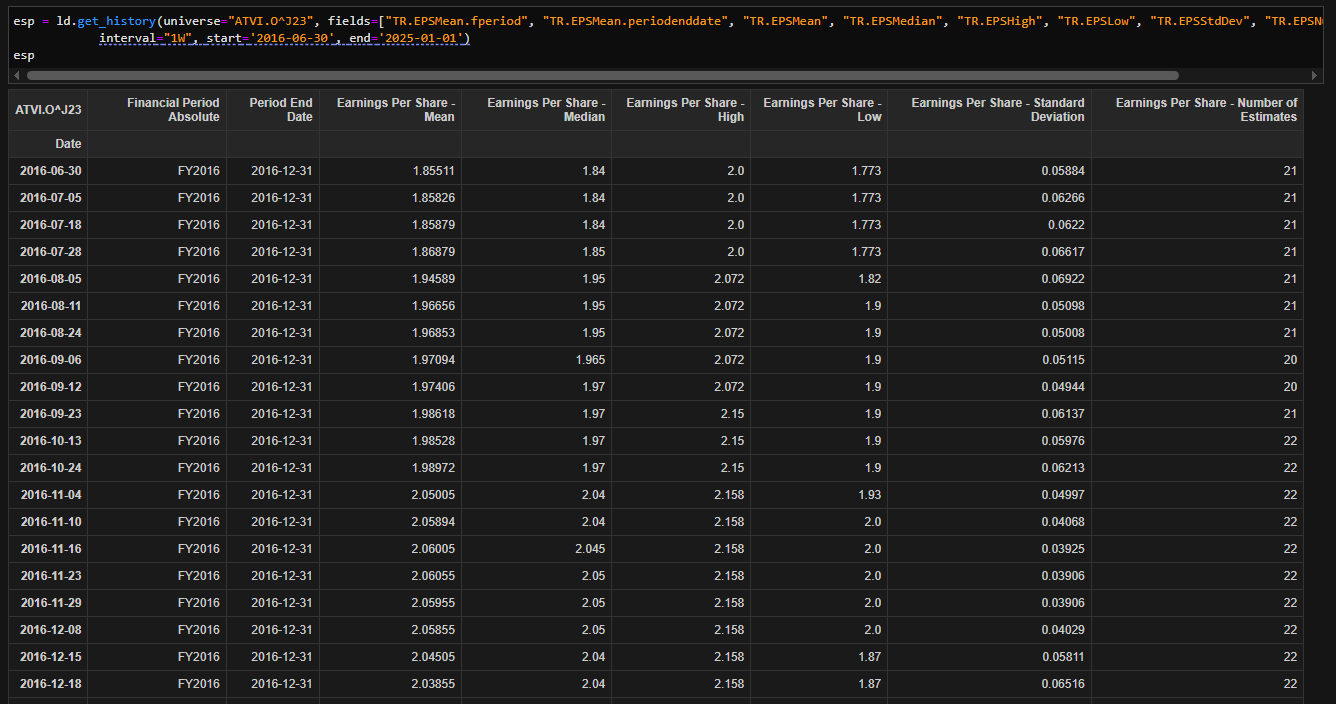Select the 'Period End Date' column header
Viewport: 1336px width, 704px height.
(281, 110)
